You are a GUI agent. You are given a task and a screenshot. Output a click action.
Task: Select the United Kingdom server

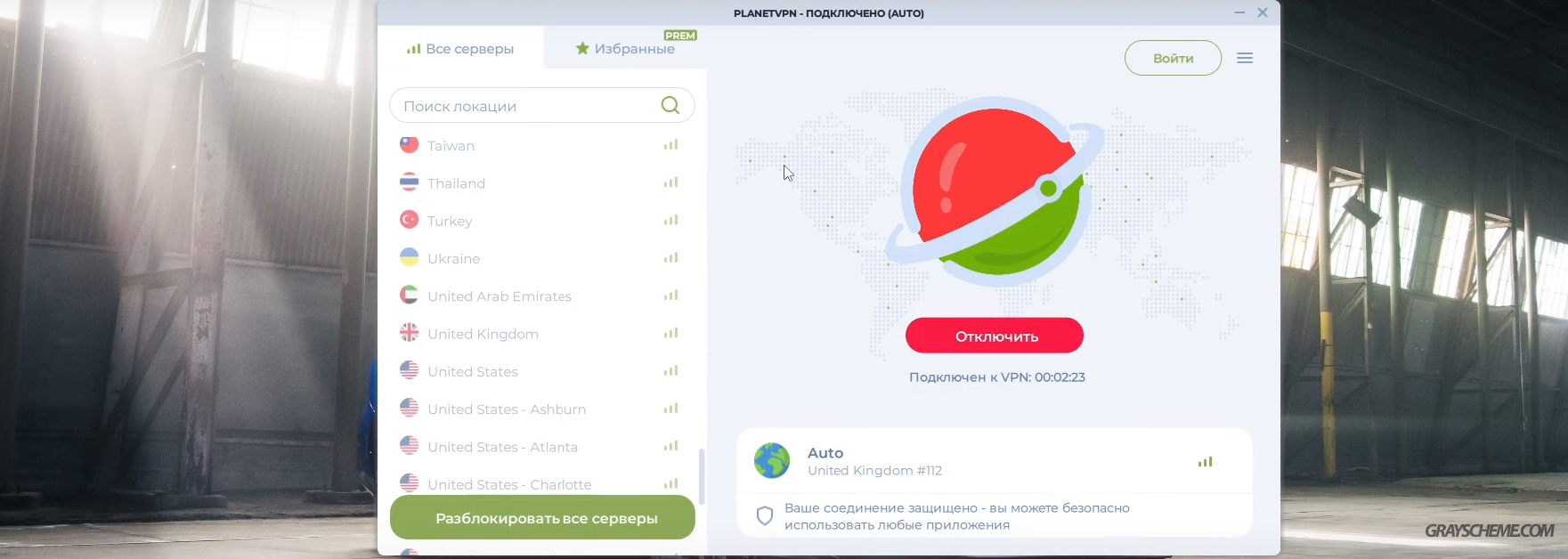pos(541,334)
